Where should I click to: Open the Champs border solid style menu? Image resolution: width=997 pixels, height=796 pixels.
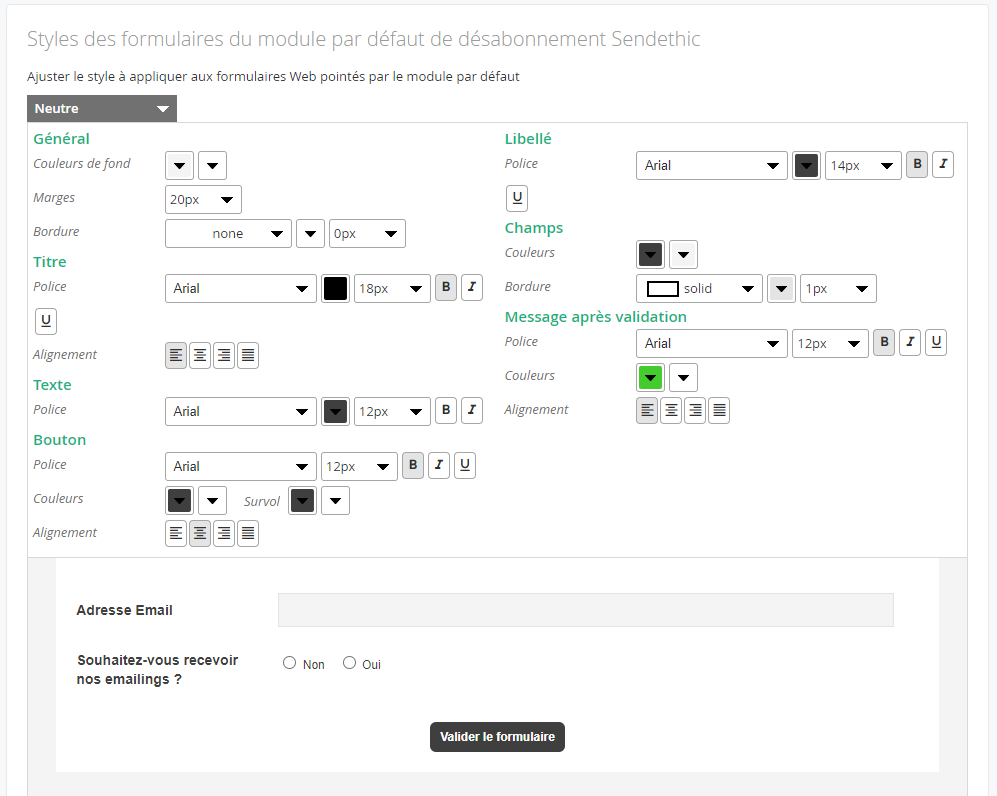pos(699,289)
